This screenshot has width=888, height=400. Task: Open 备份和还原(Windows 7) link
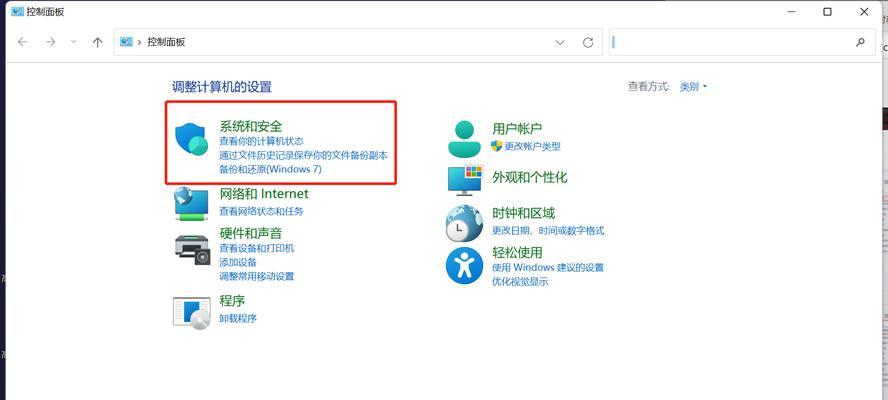pyautogui.click(x=270, y=169)
